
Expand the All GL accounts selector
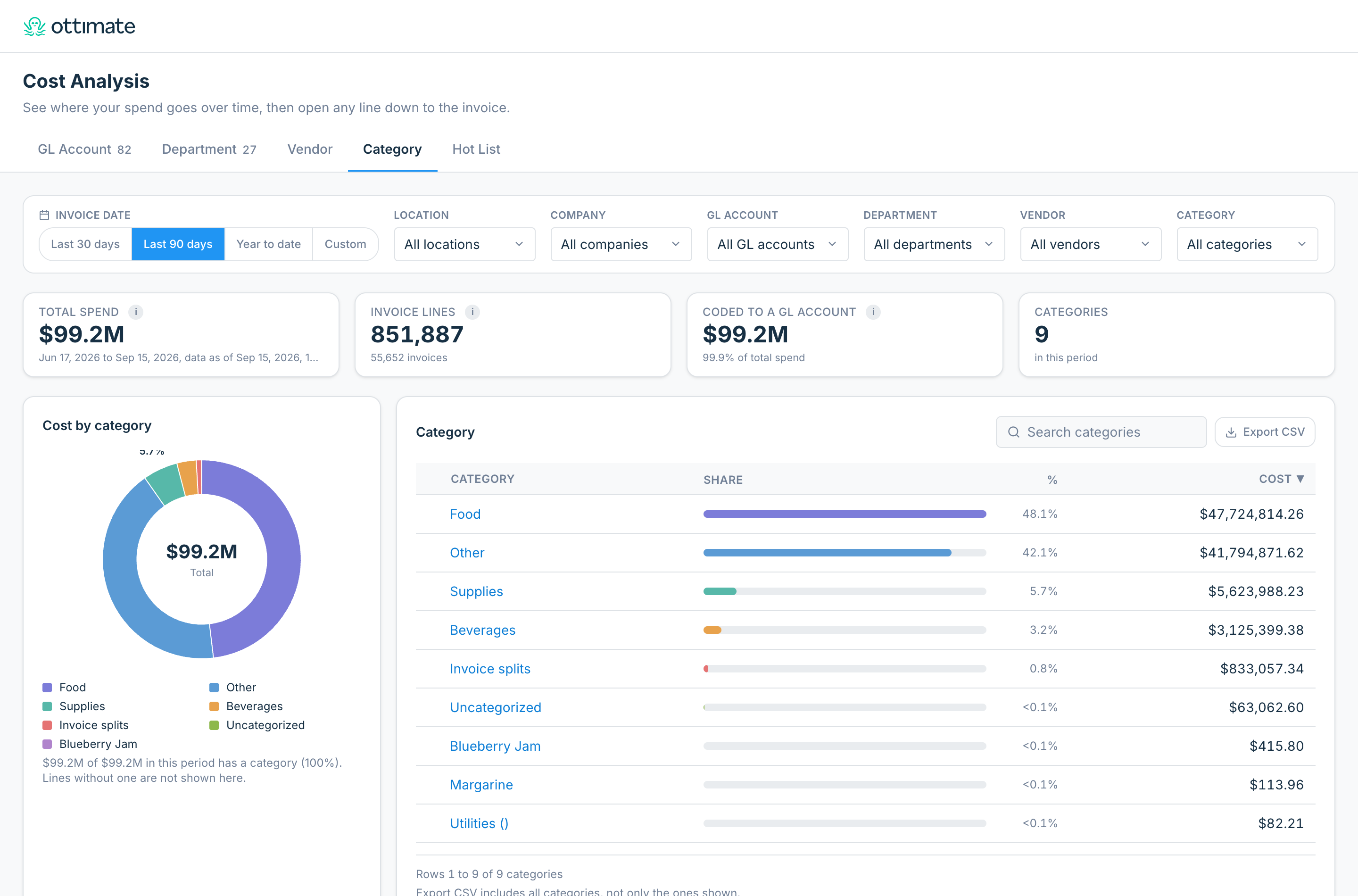coord(777,244)
